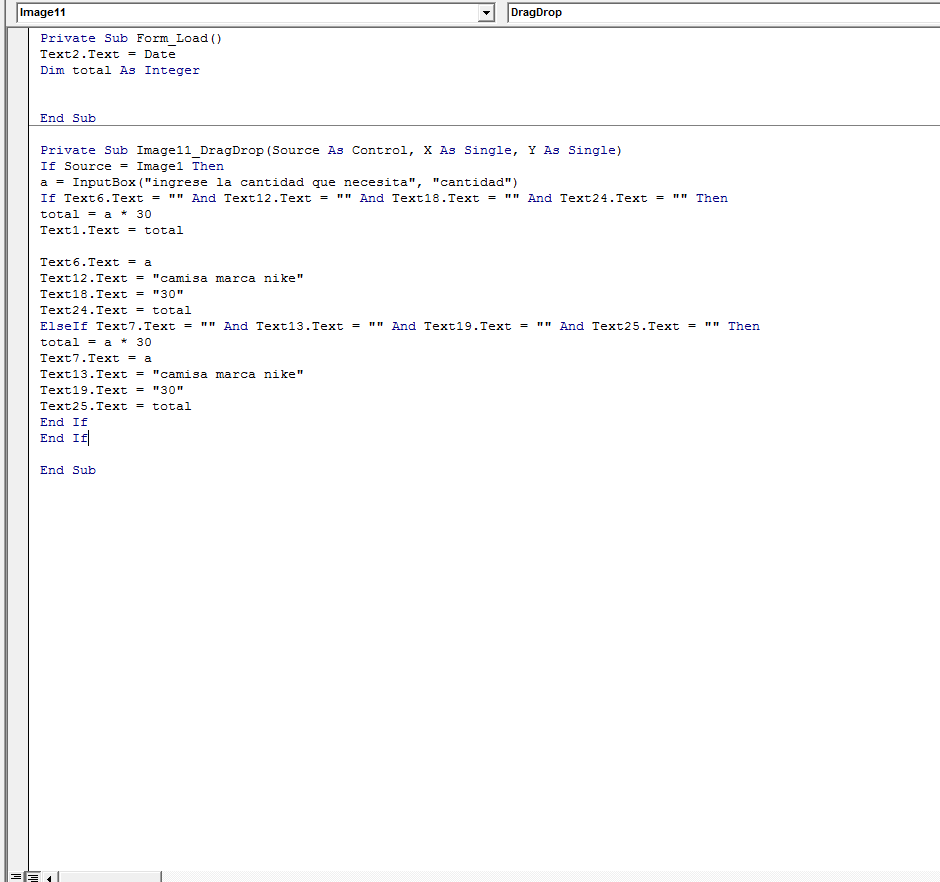
Task: Click the 'If Source = Image1 Then' line
Action: pyautogui.click(x=132, y=166)
